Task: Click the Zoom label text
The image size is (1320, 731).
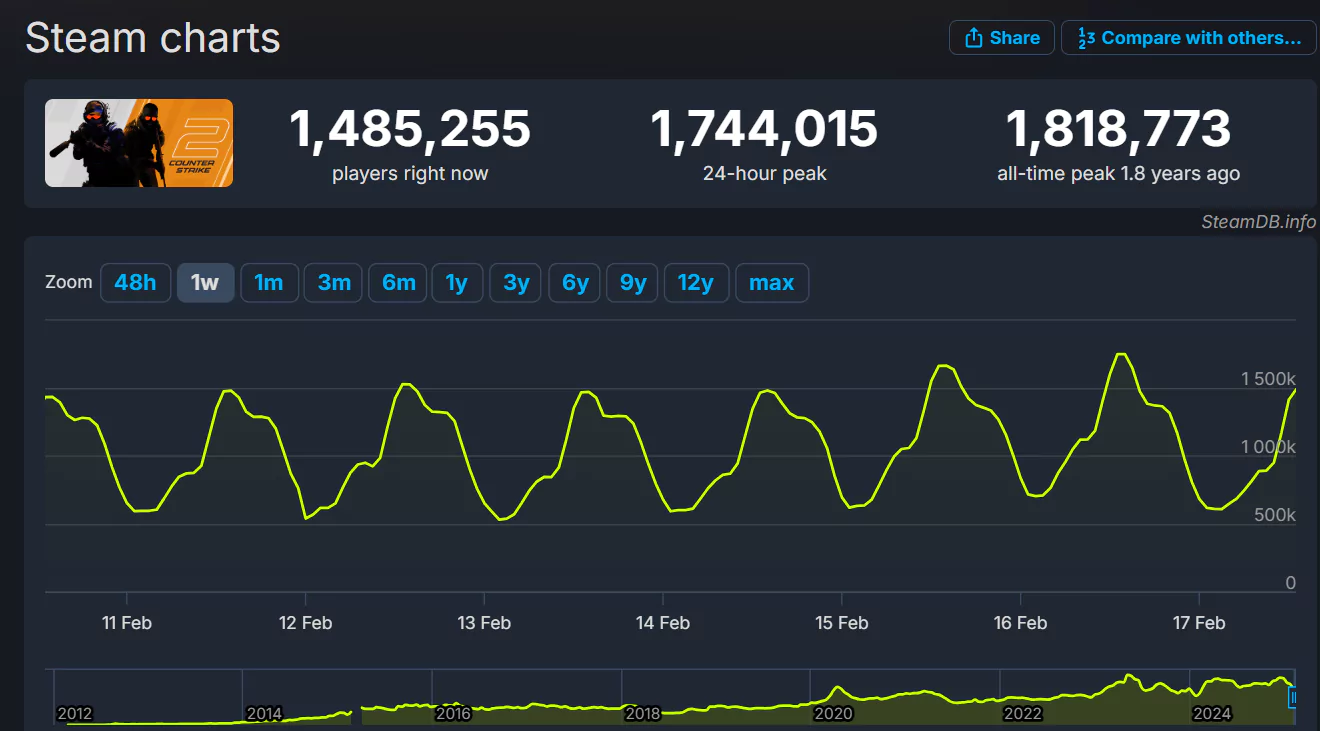Action: click(69, 282)
